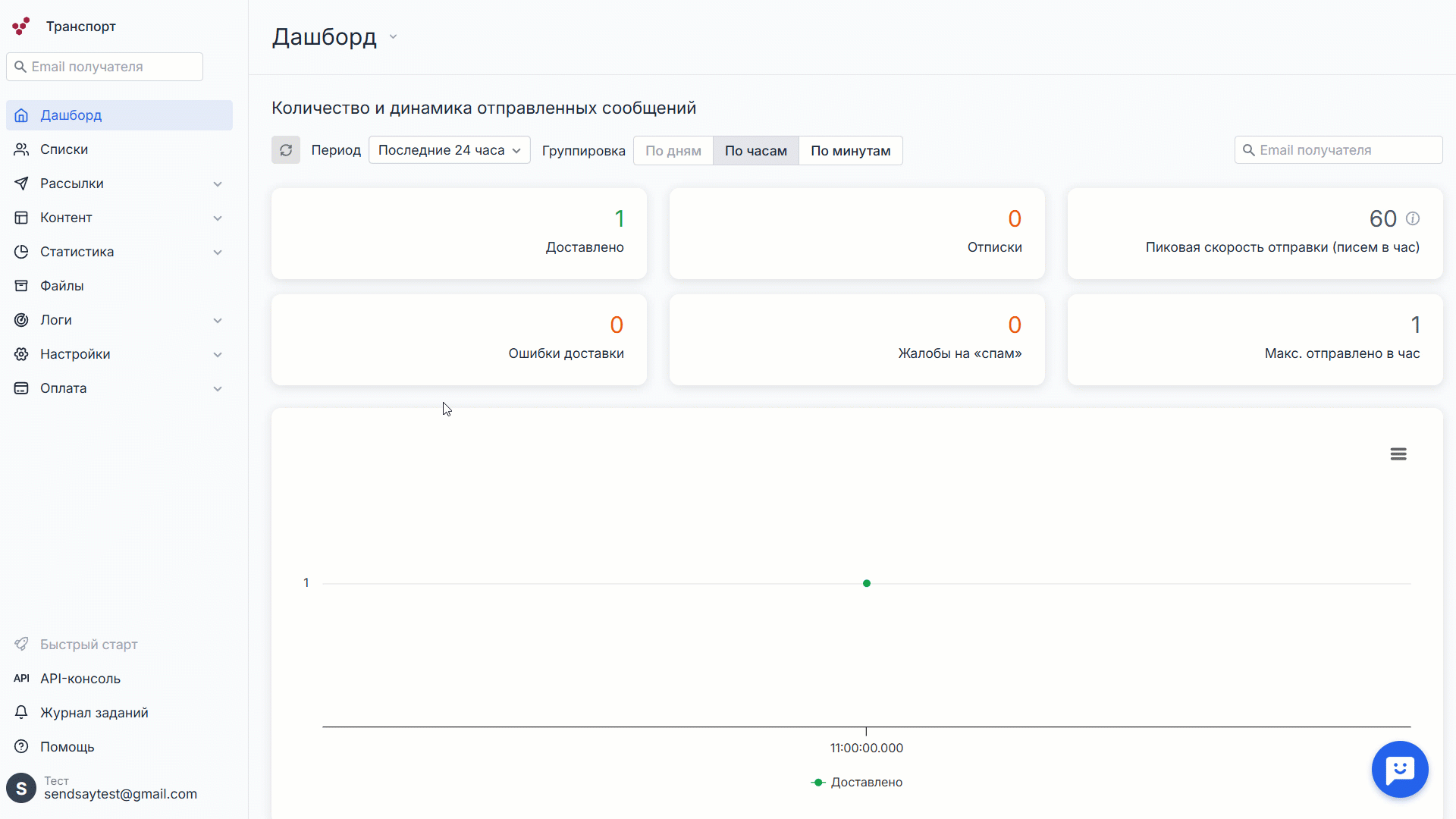Expand the Настройки sidebar chevron
The image size is (1456, 819).
tap(218, 354)
